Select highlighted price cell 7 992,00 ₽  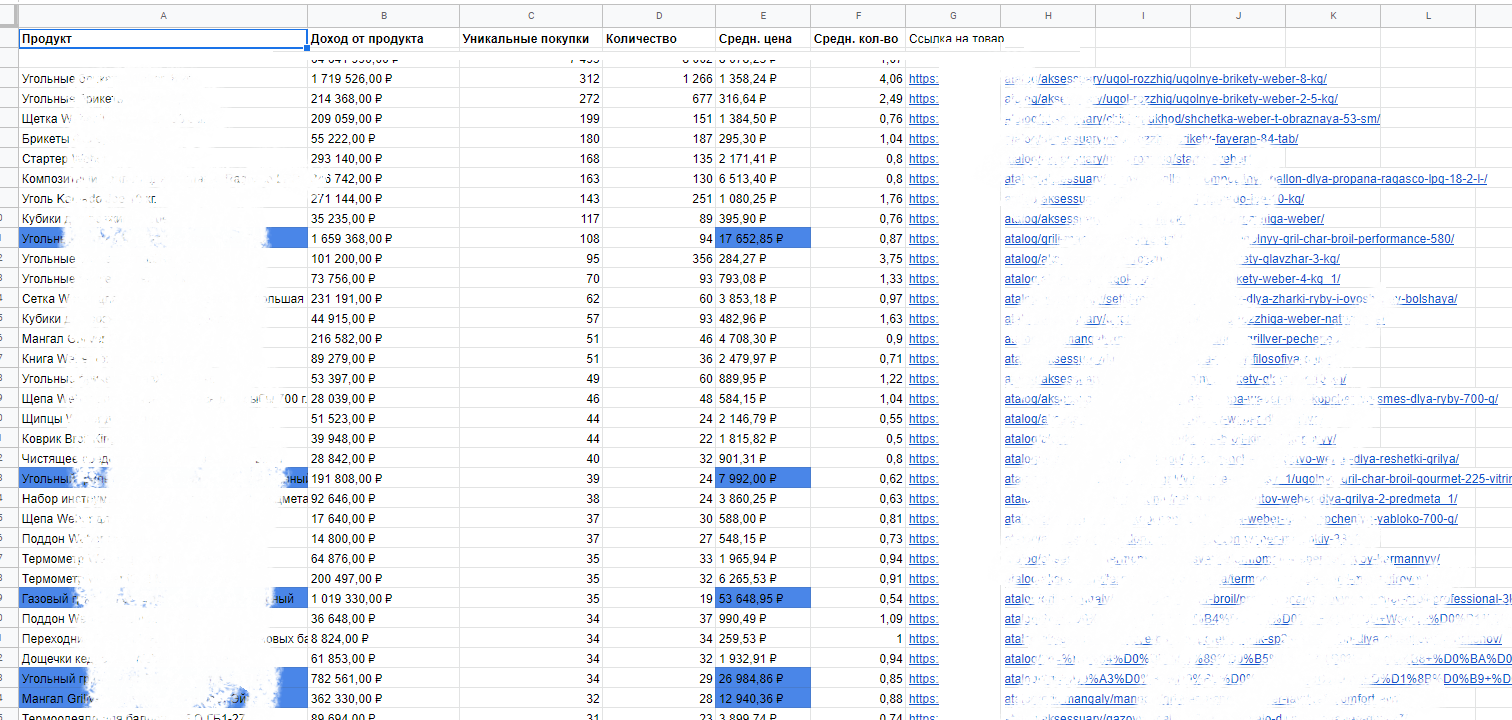coord(763,479)
